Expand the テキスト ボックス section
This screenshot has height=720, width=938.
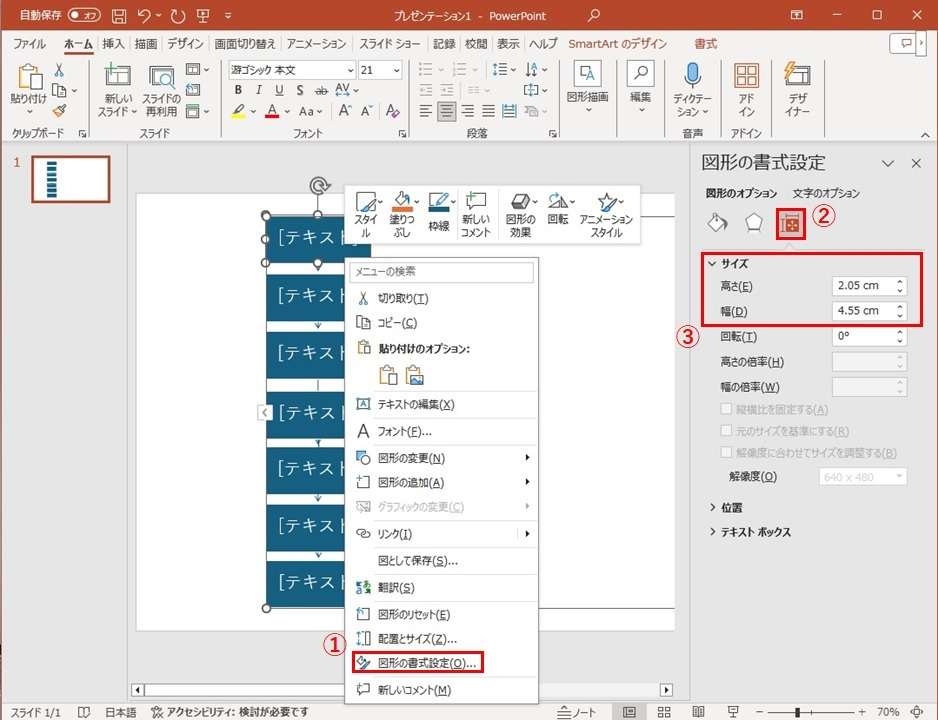pyautogui.click(x=755, y=532)
